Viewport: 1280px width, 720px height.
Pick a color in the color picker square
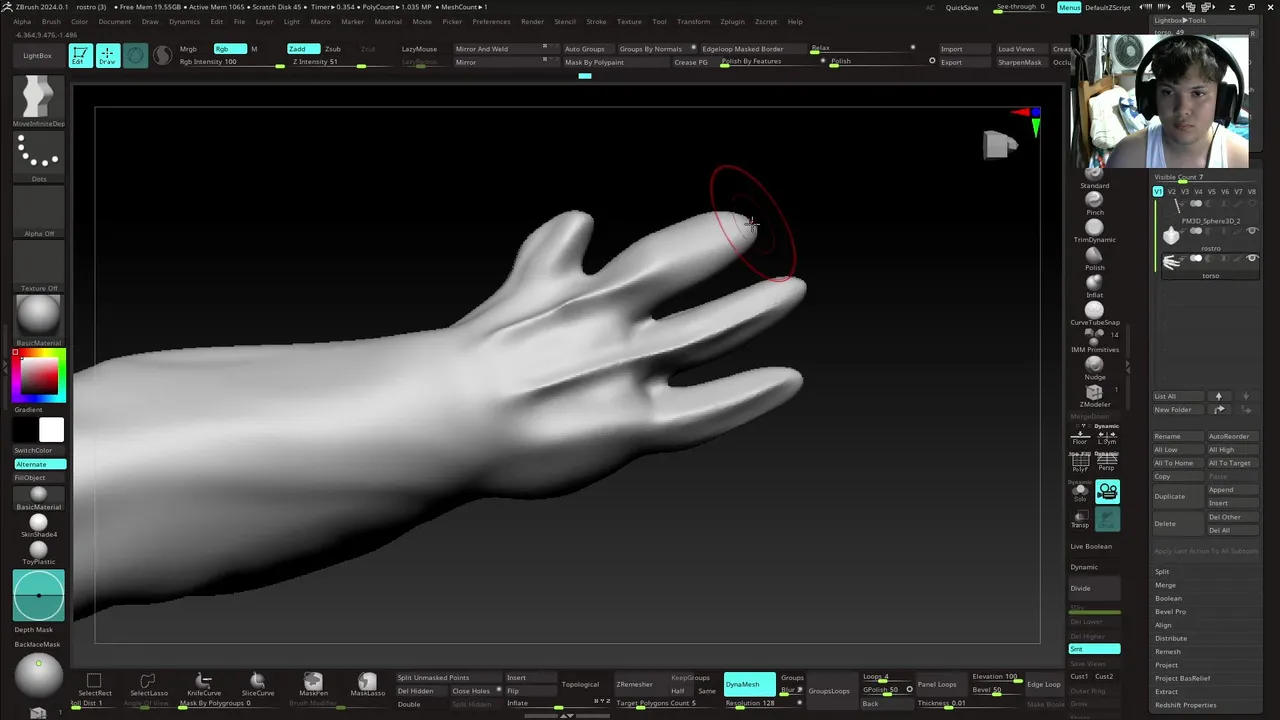click(x=39, y=376)
